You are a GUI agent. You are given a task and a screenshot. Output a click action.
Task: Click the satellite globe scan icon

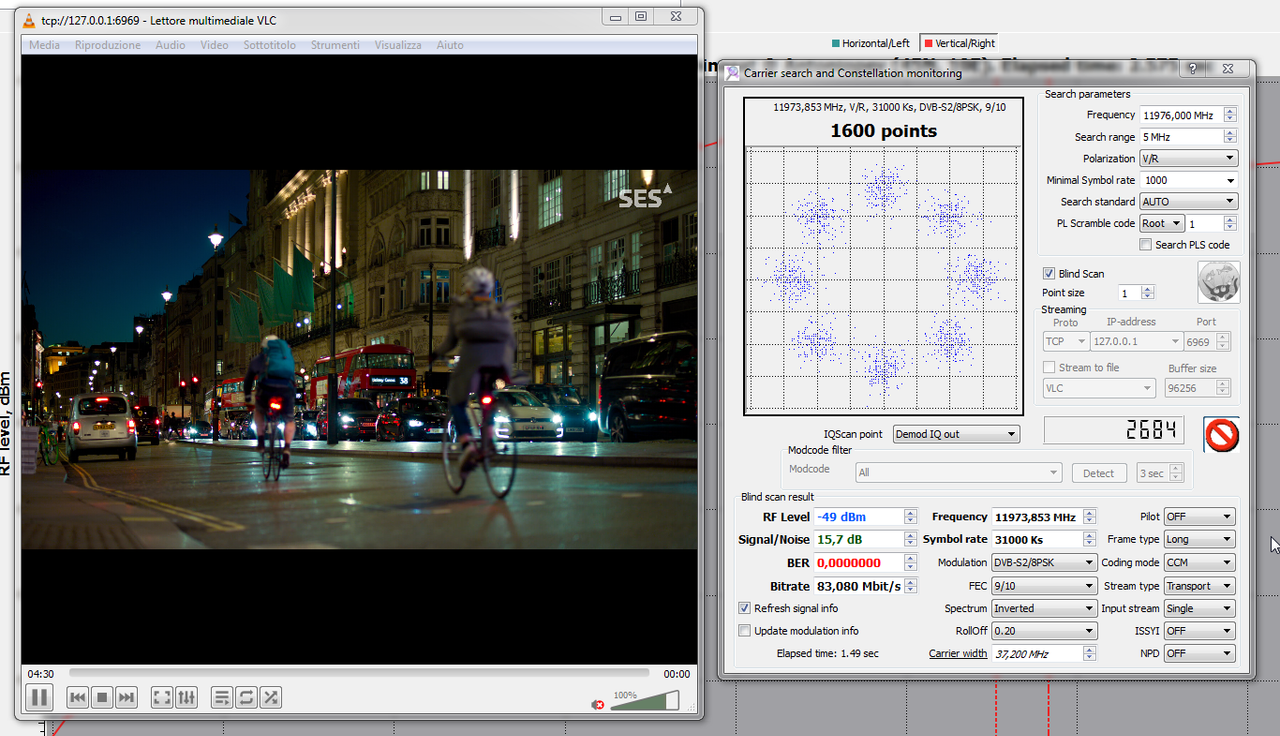1219,282
